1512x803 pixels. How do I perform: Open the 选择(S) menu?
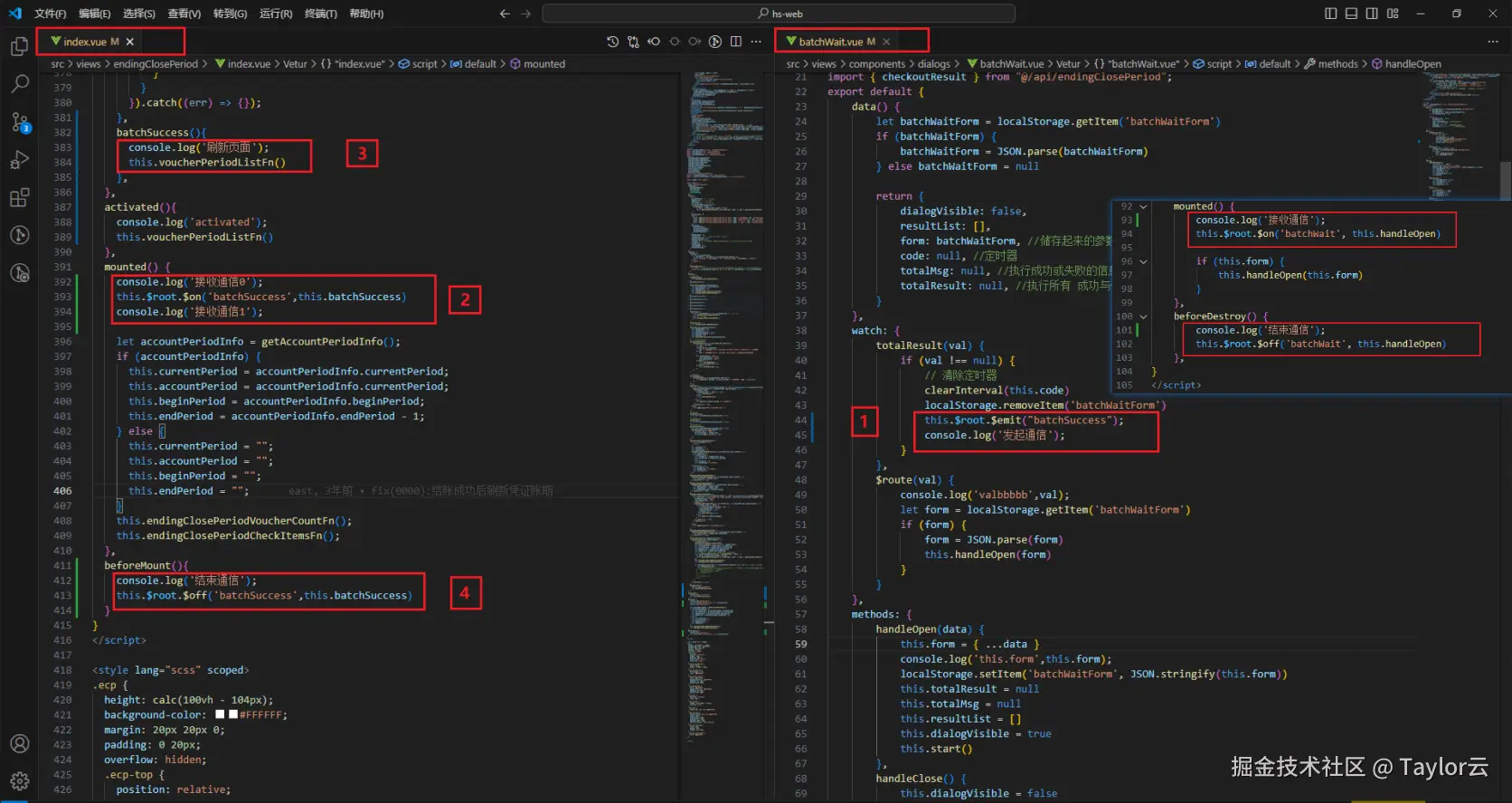pyautogui.click(x=139, y=14)
